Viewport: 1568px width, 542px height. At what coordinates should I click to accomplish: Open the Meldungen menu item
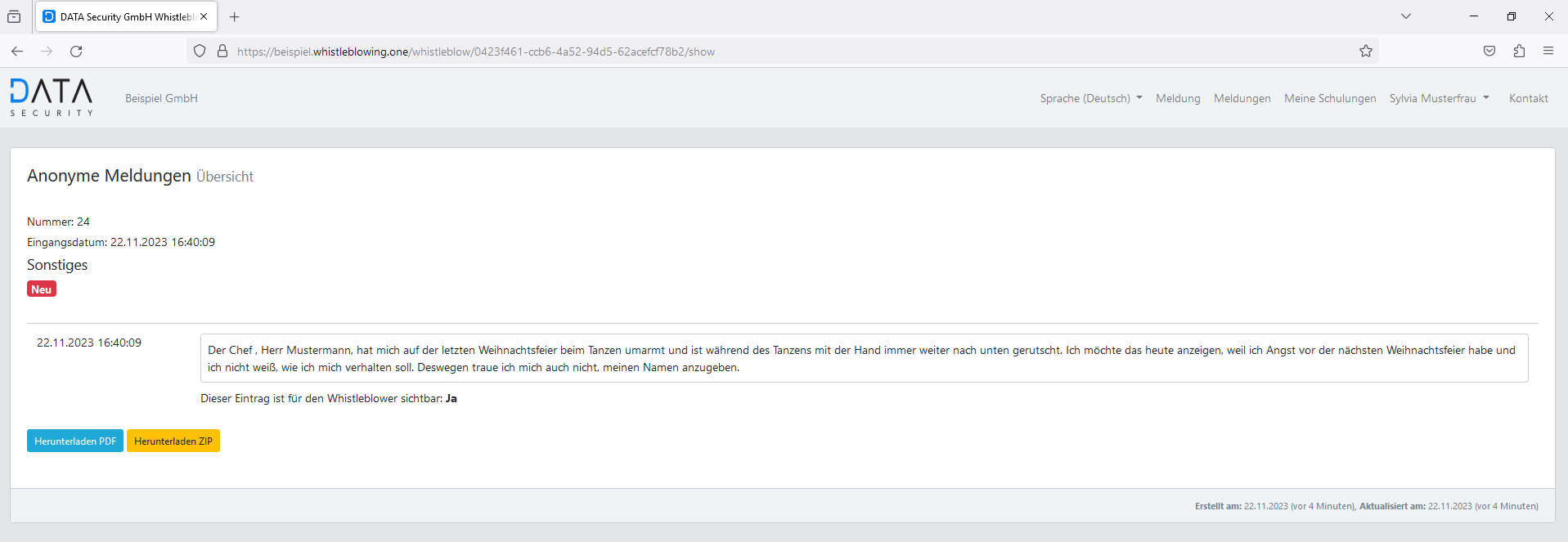point(1242,98)
